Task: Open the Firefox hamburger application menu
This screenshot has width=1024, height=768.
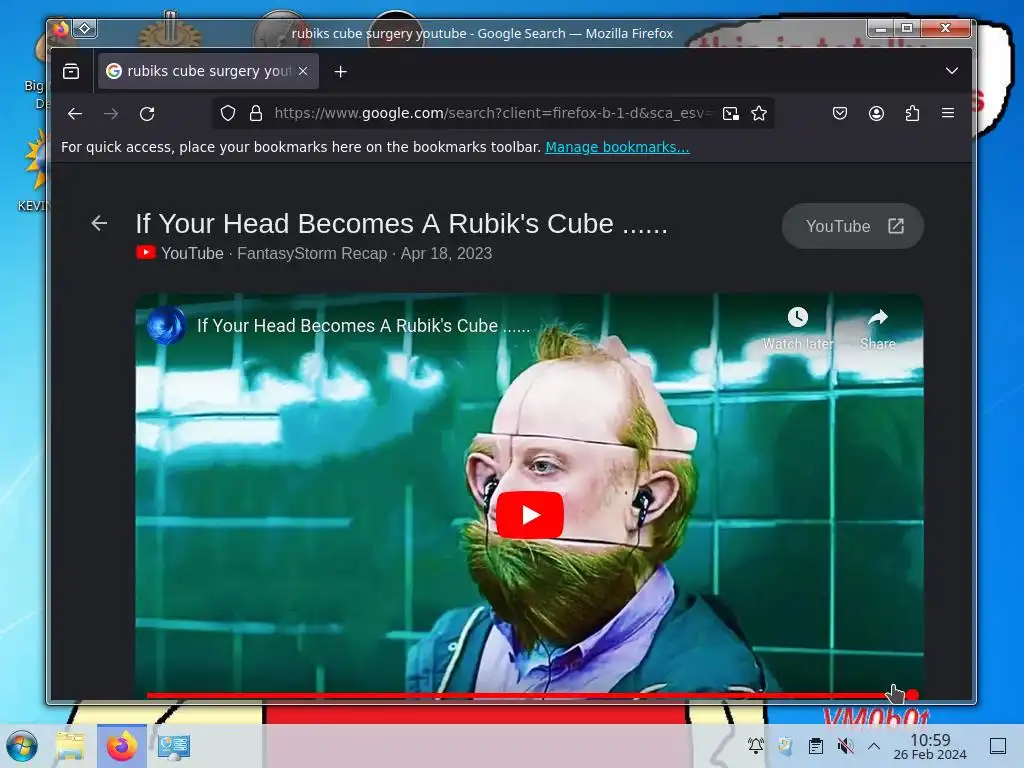Action: pos(948,113)
